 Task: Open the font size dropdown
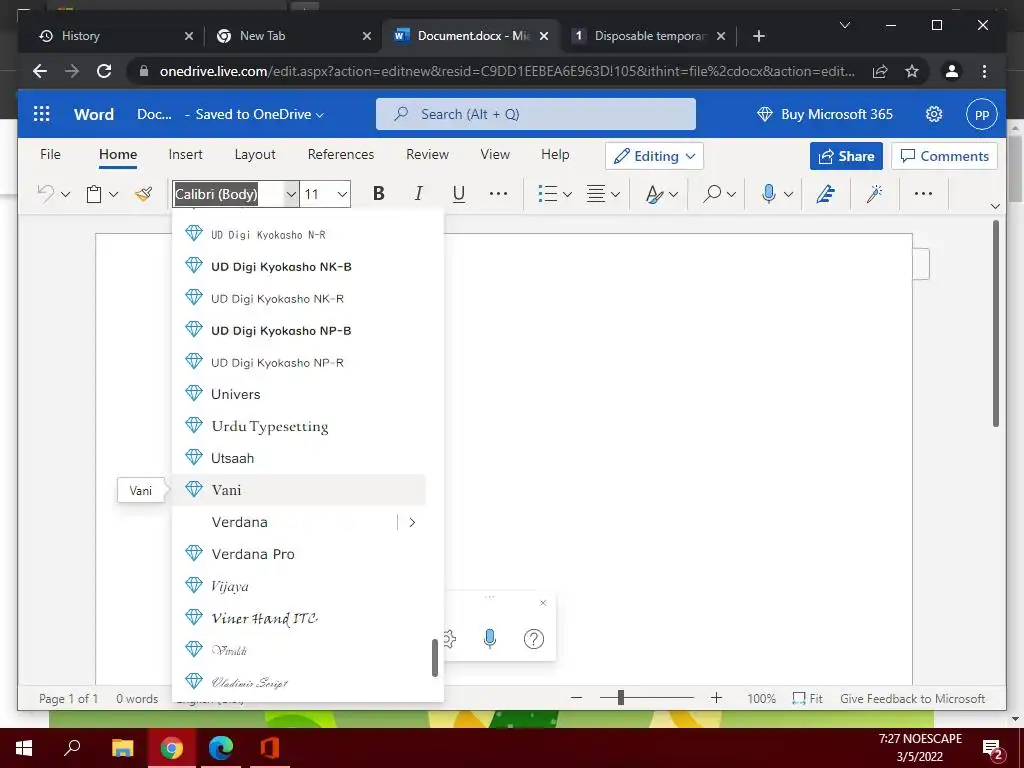point(342,194)
